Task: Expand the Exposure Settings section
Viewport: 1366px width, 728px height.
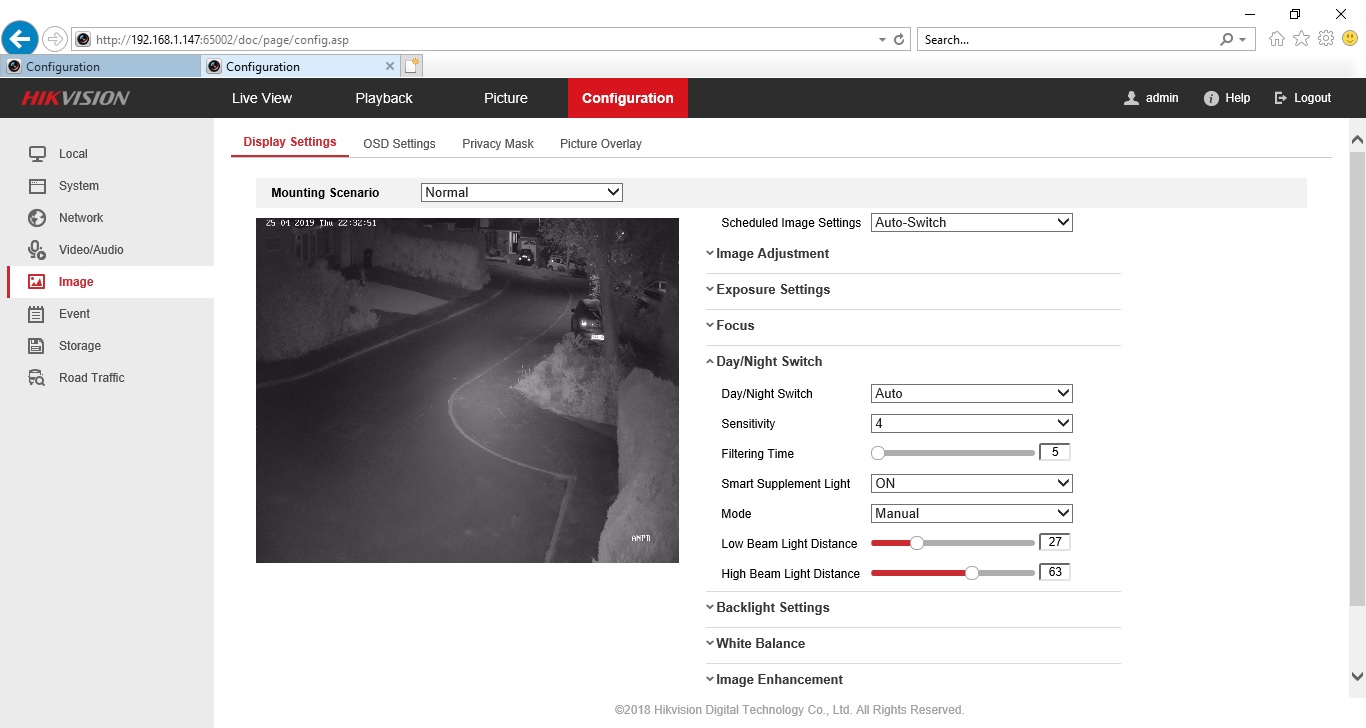Action: (772, 290)
